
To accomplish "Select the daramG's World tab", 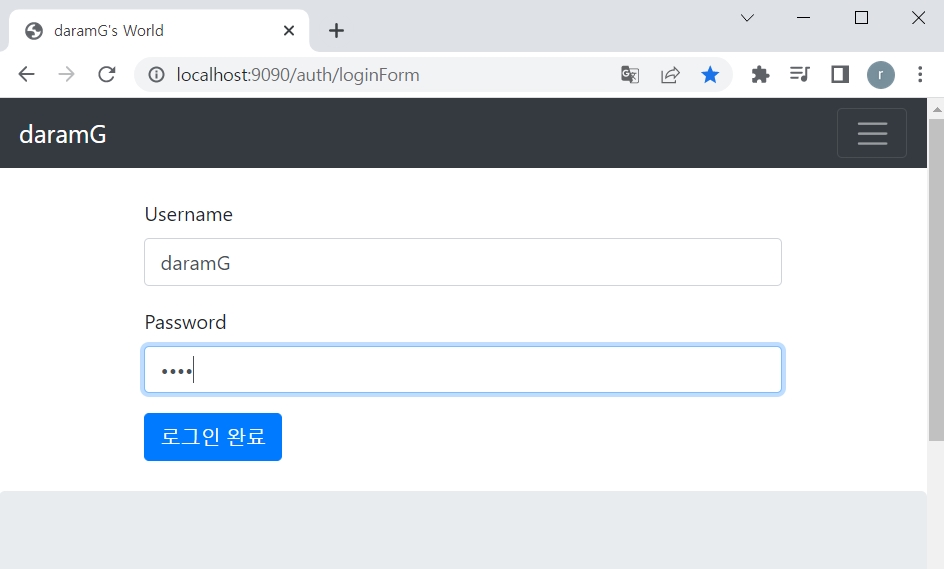I will (159, 31).
